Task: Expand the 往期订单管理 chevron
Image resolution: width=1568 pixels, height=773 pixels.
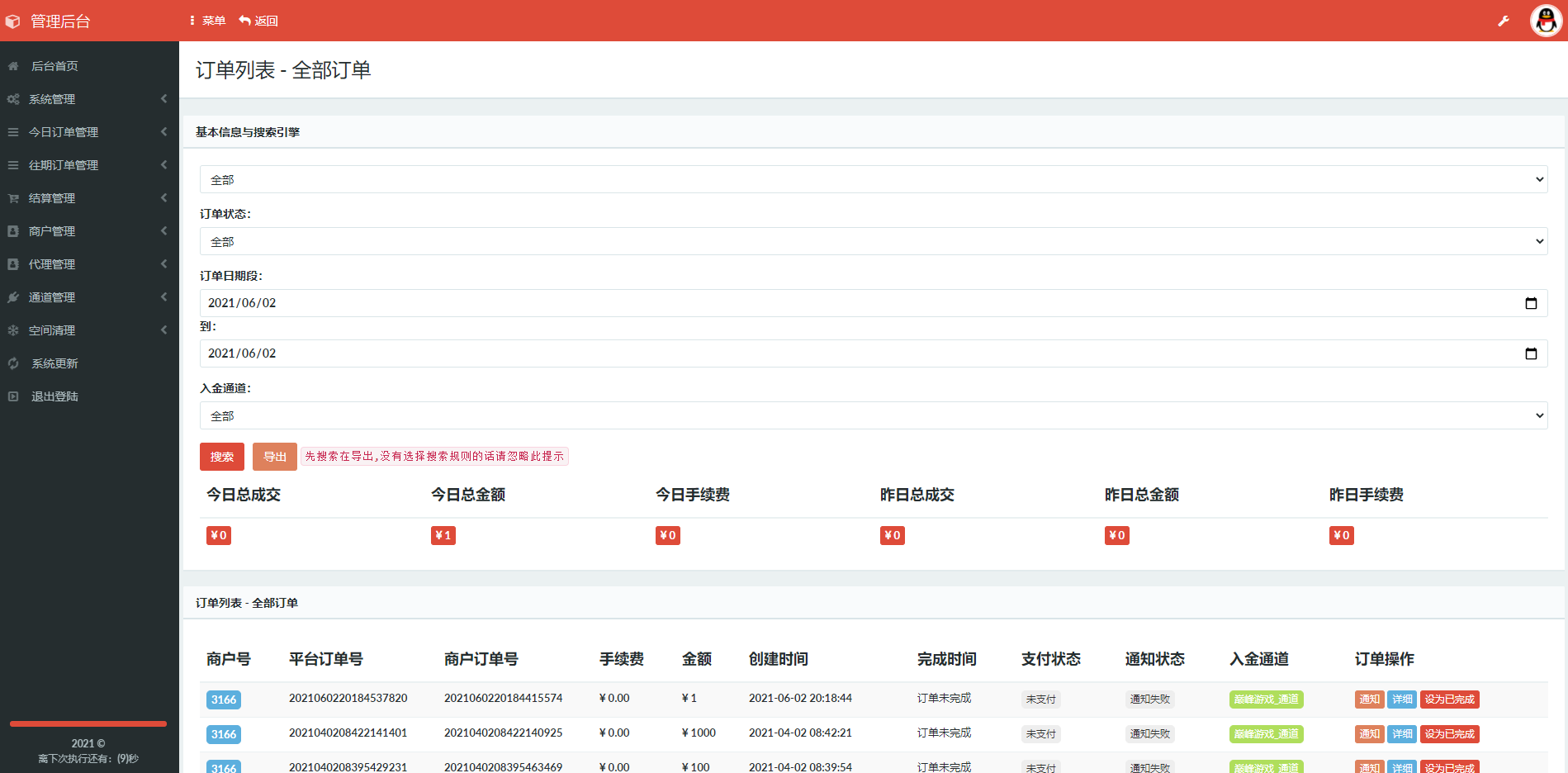Action: point(163,165)
